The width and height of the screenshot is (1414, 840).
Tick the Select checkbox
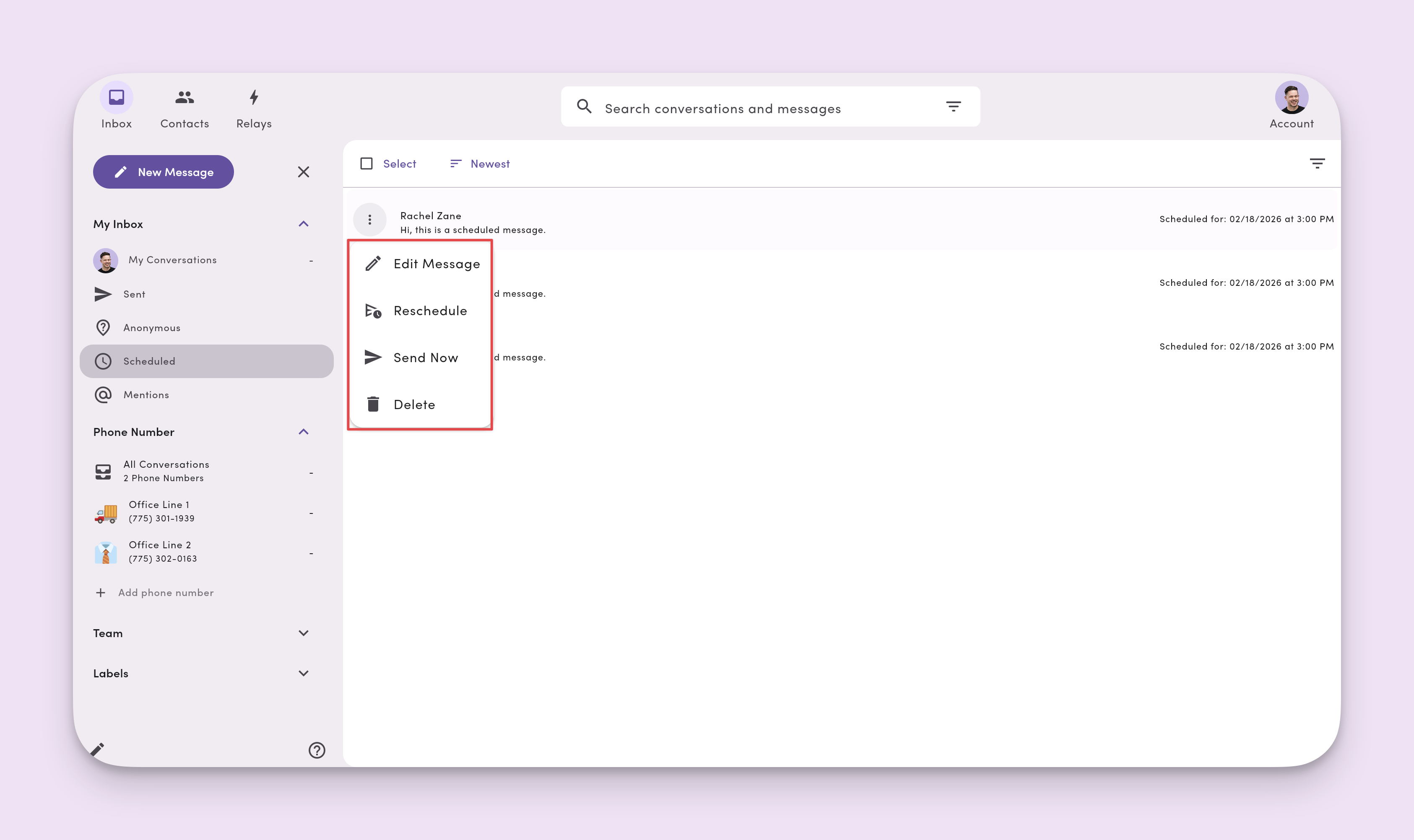(x=366, y=163)
